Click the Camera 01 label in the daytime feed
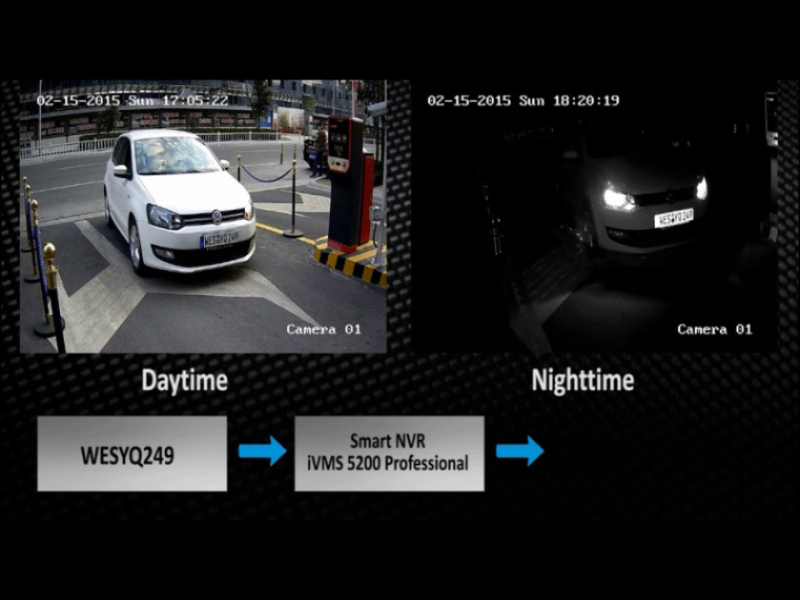This screenshot has width=800, height=600. (324, 330)
